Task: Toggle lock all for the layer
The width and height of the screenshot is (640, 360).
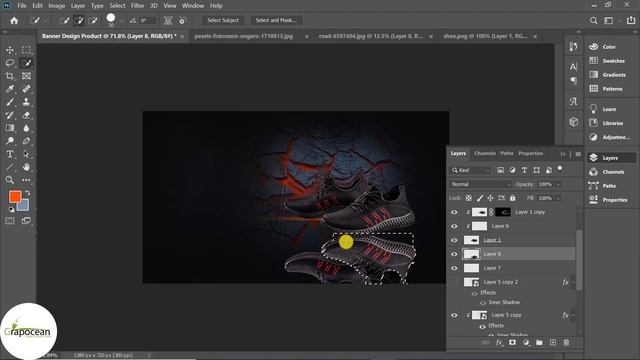Action: [513, 198]
